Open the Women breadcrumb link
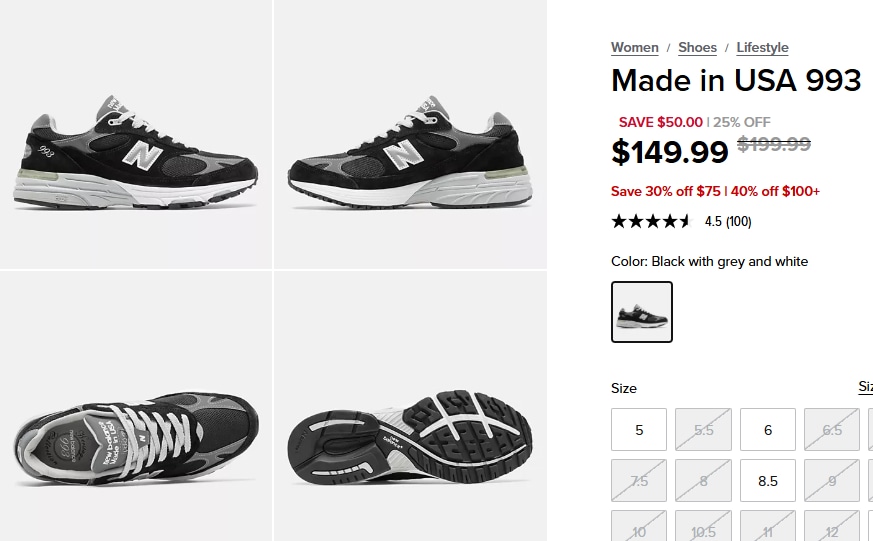The image size is (873, 541). click(635, 48)
